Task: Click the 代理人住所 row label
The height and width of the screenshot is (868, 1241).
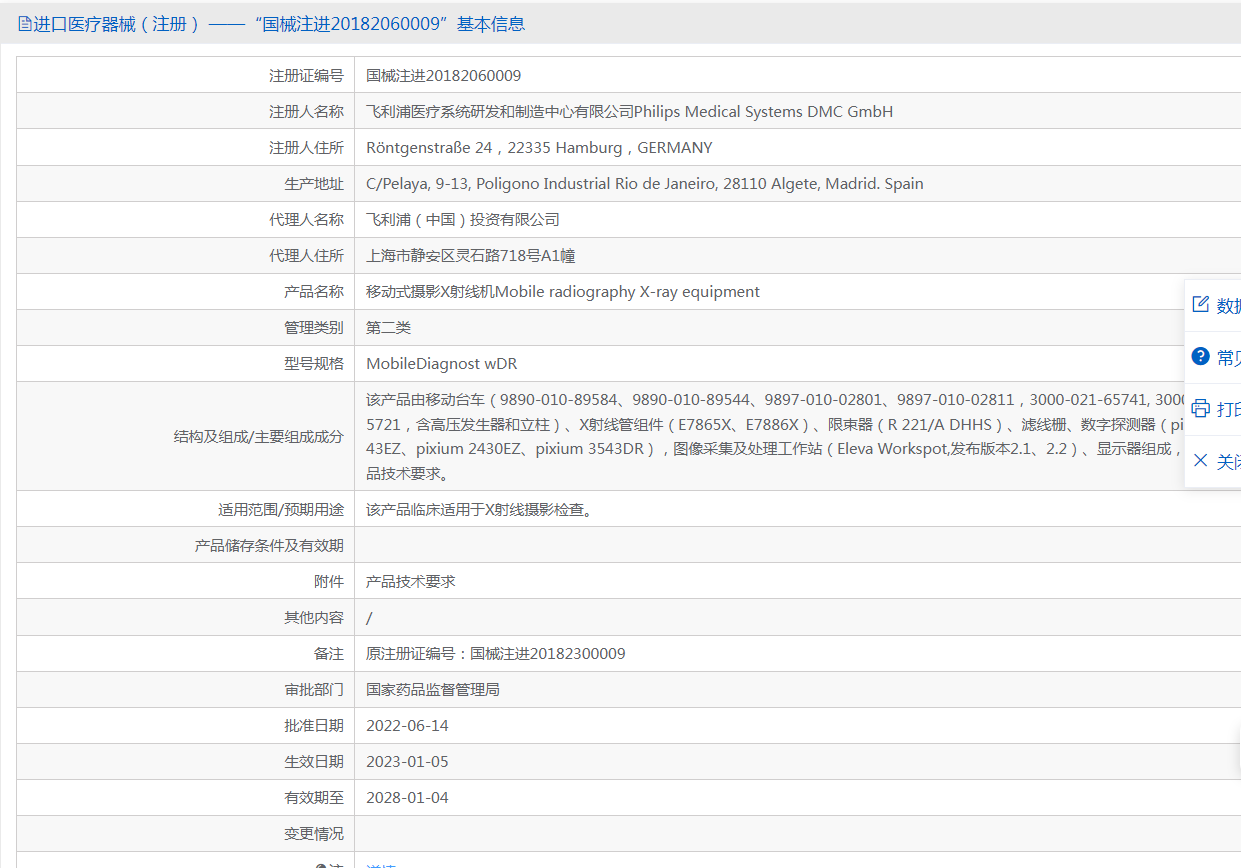Action: tap(306, 255)
